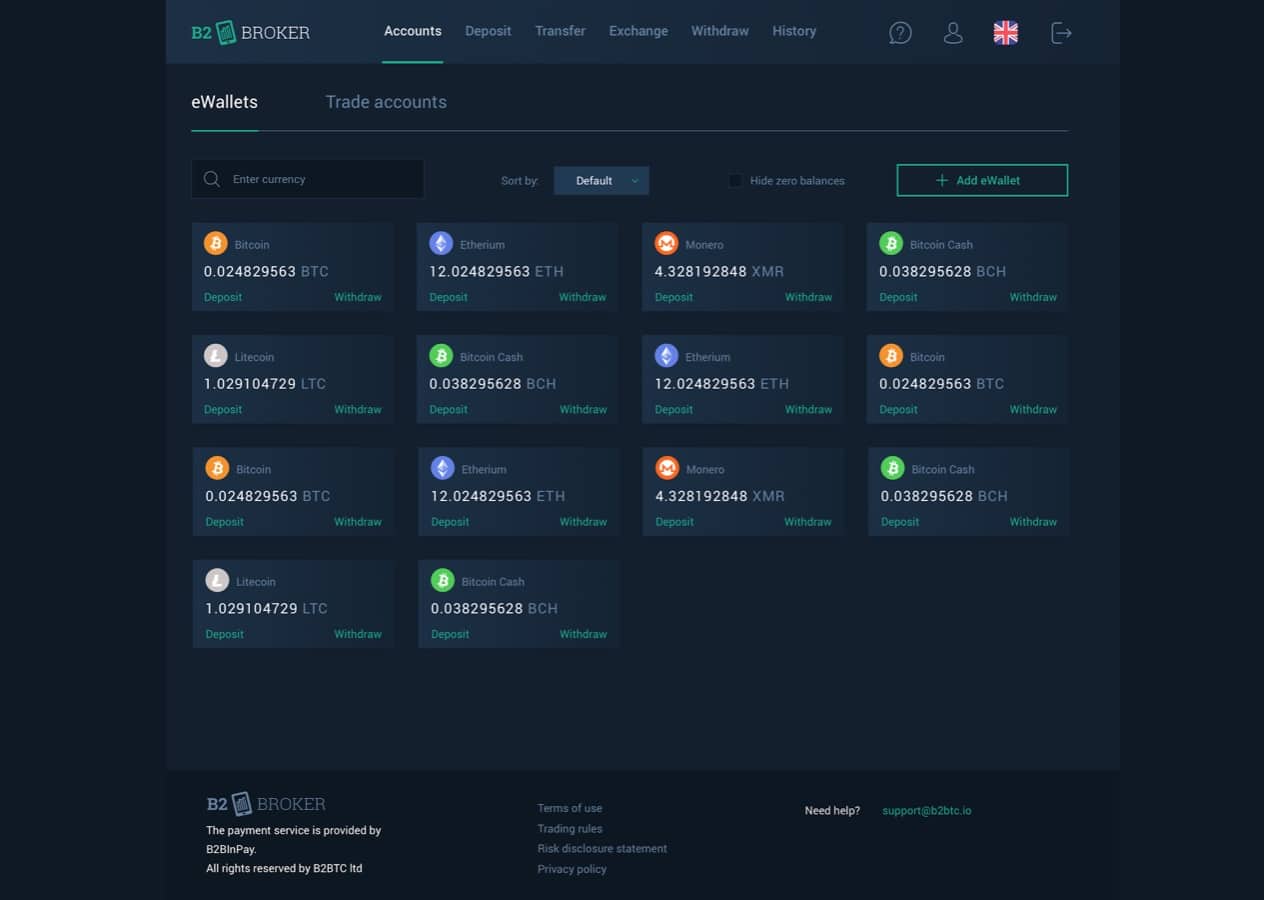Click the plus icon on Add eWallet
This screenshot has height=900, width=1265.
pos(941,180)
